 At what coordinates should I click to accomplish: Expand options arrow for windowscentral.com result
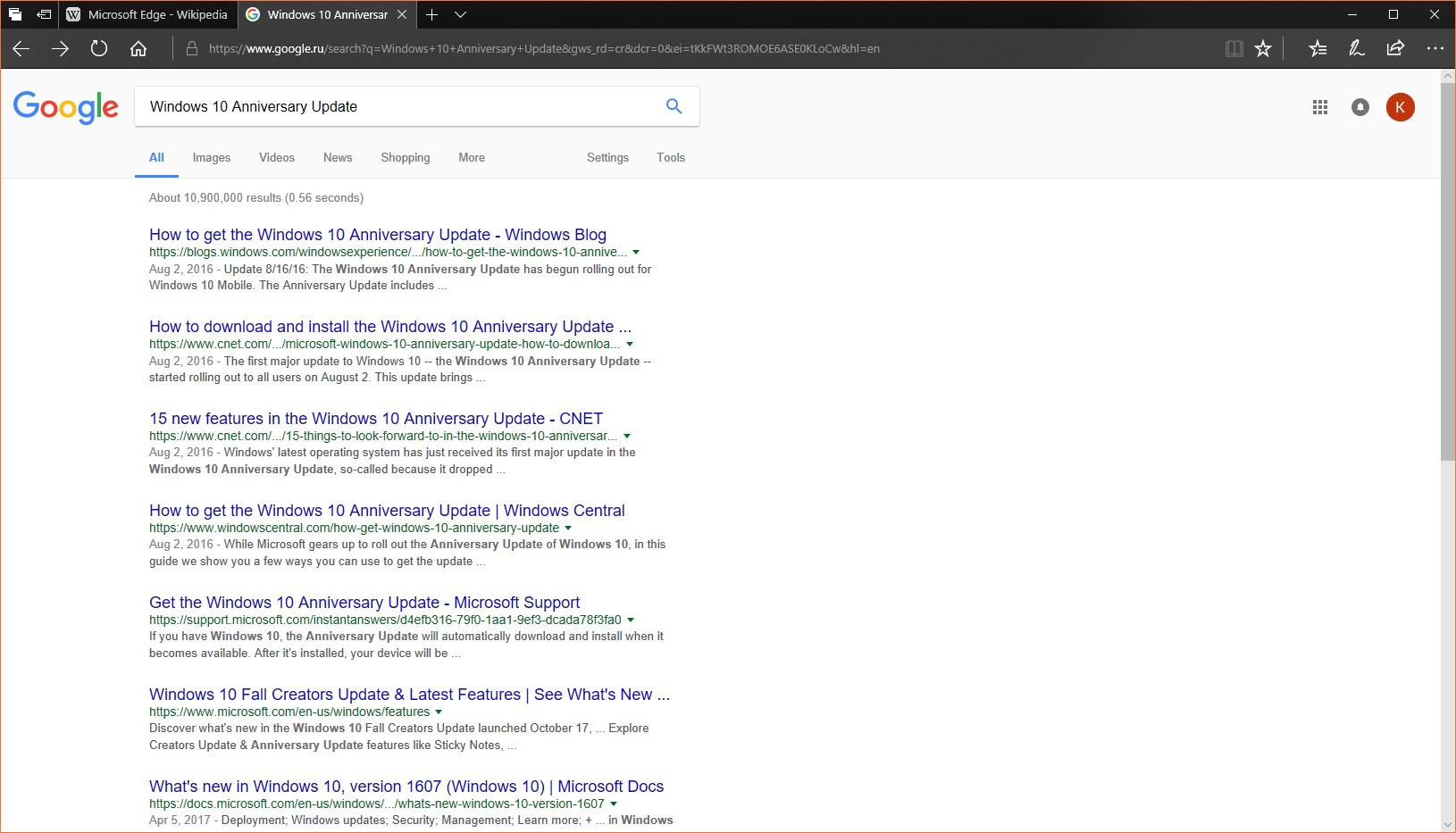(568, 529)
